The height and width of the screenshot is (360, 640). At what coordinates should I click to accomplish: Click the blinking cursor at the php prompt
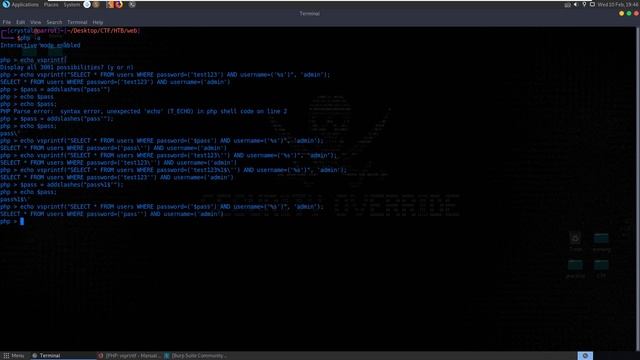tap(22, 221)
